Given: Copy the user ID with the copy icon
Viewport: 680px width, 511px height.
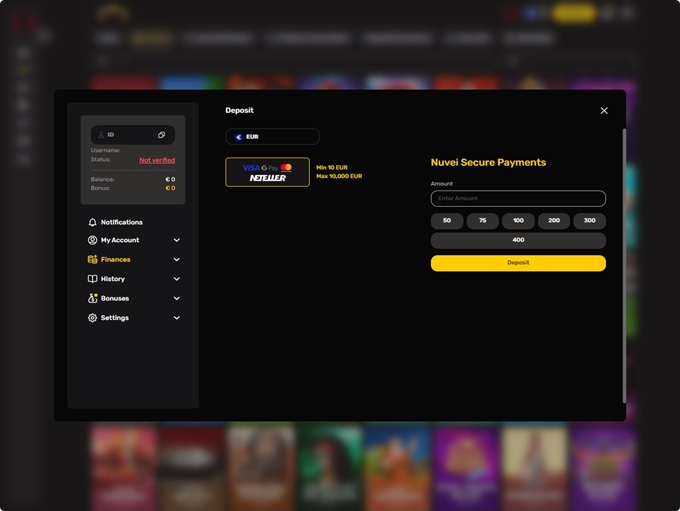Looking at the screenshot, I should [161, 135].
